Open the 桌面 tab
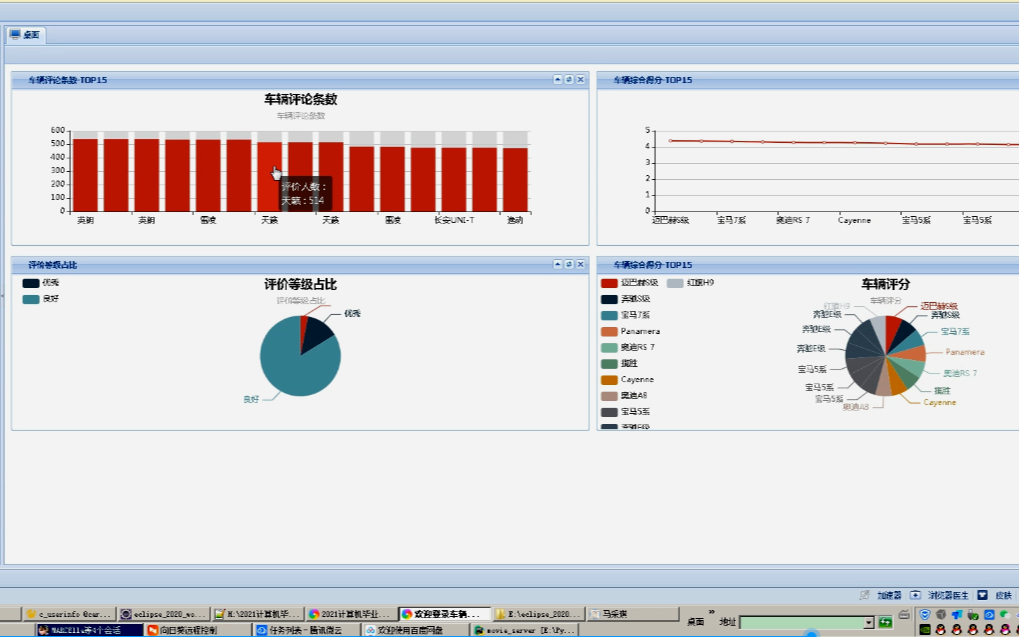The height and width of the screenshot is (637, 1019). pyautogui.click(x=26, y=35)
